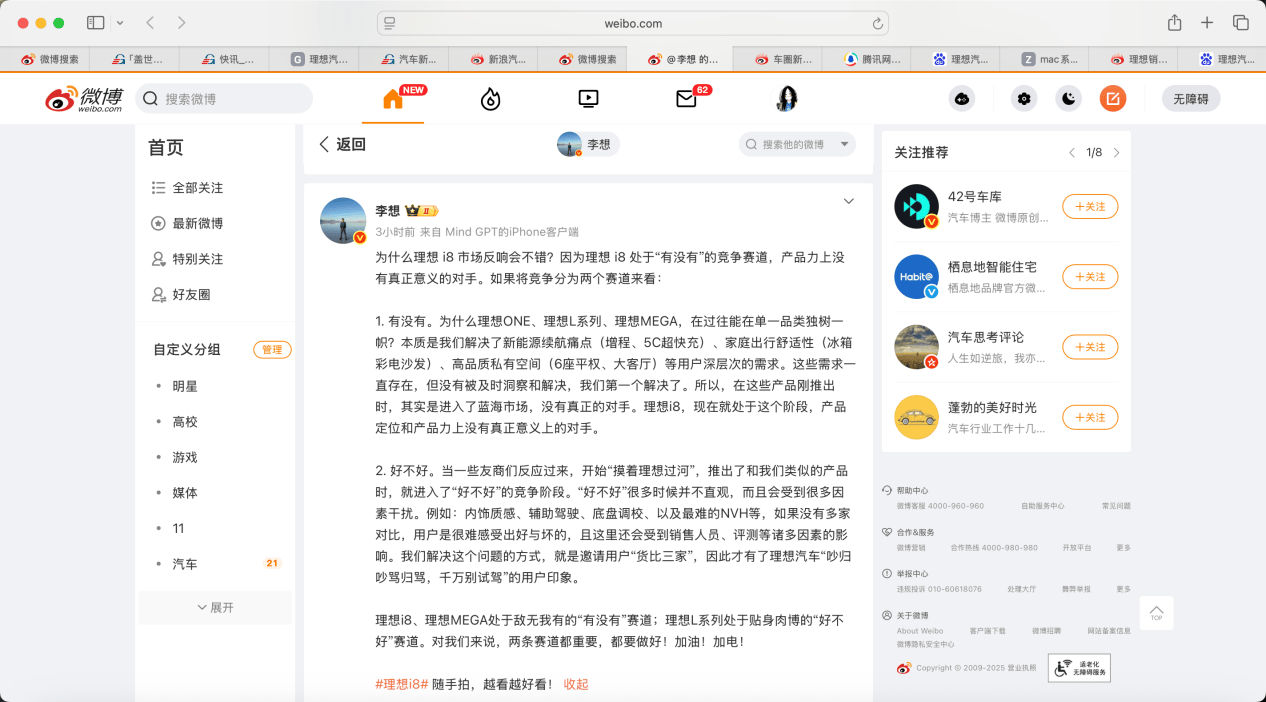
Task: Go to next 关注推荐 page arrow
Action: pyautogui.click(x=1116, y=153)
